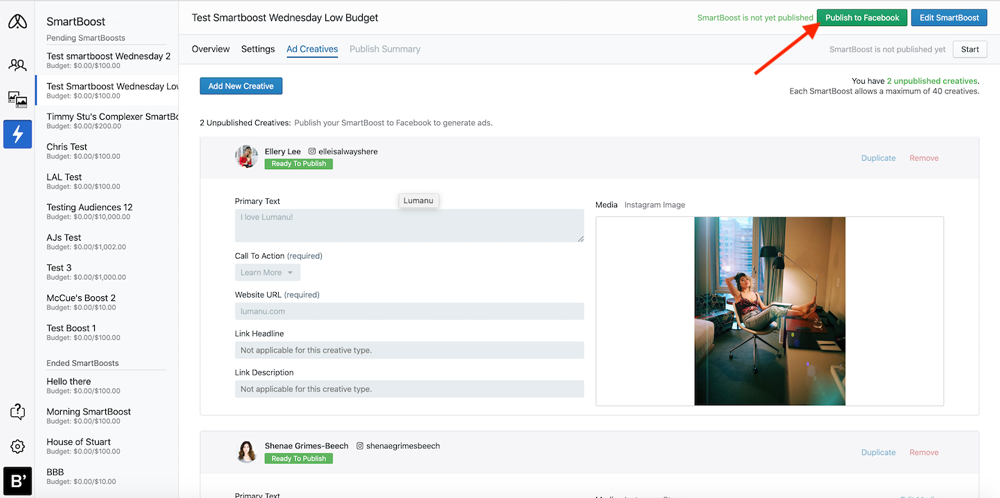1000x498 pixels.
Task: Click the Website URL field lumanu.com
Action: (409, 311)
